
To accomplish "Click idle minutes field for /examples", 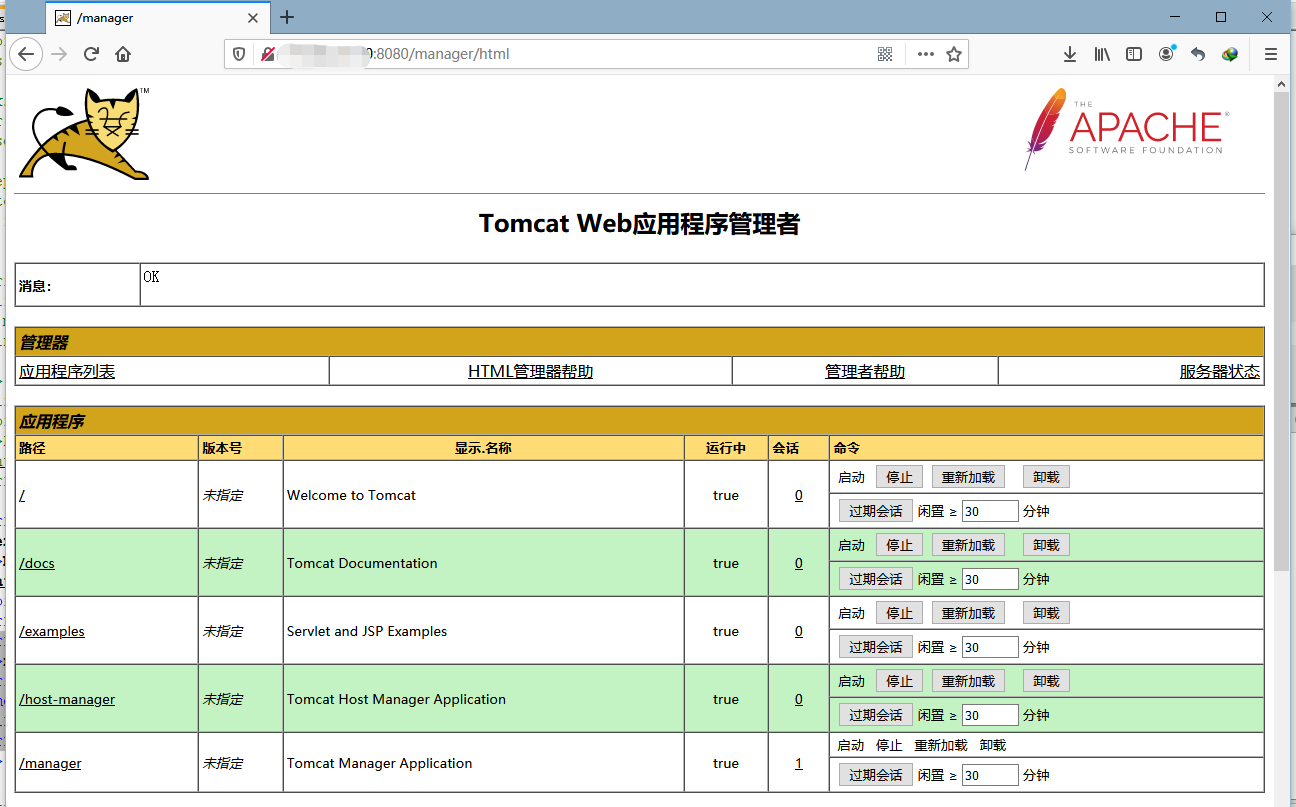I will pyautogui.click(x=990, y=647).
